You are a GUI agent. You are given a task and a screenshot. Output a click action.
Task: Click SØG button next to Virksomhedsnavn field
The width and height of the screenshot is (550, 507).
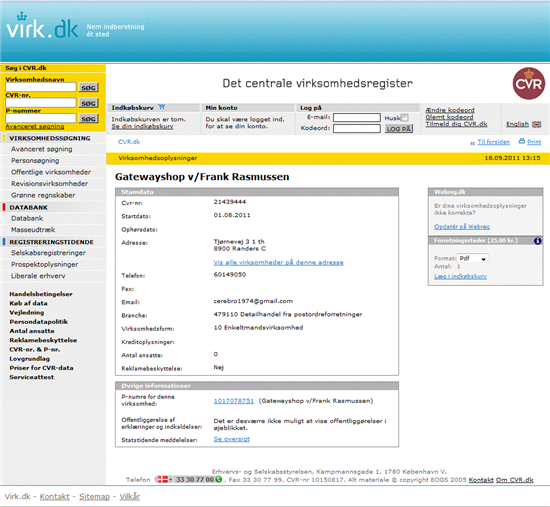point(88,88)
